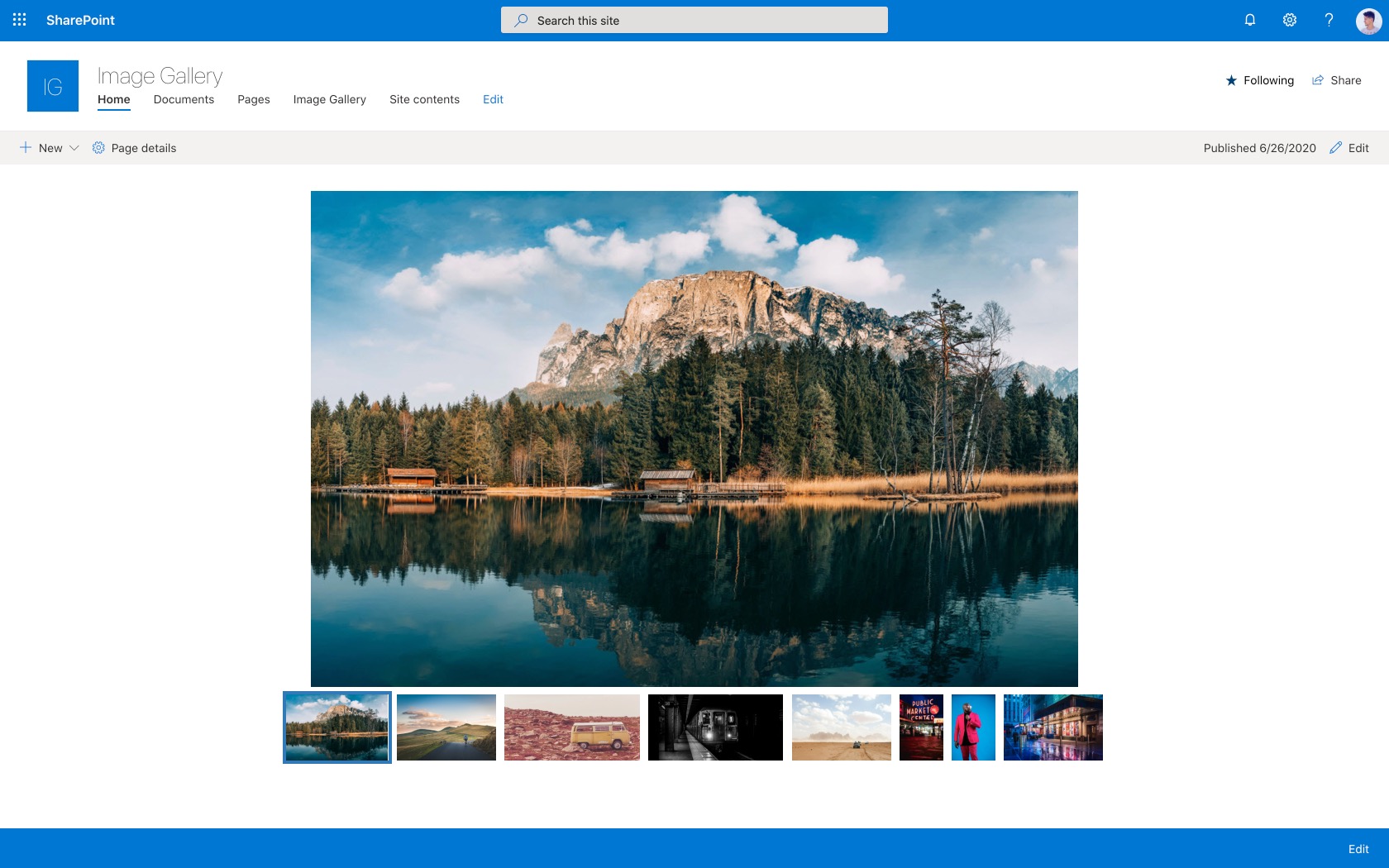Viewport: 1389px width, 868px height.
Task: Open the Image Gallery nav item
Action: point(329,99)
